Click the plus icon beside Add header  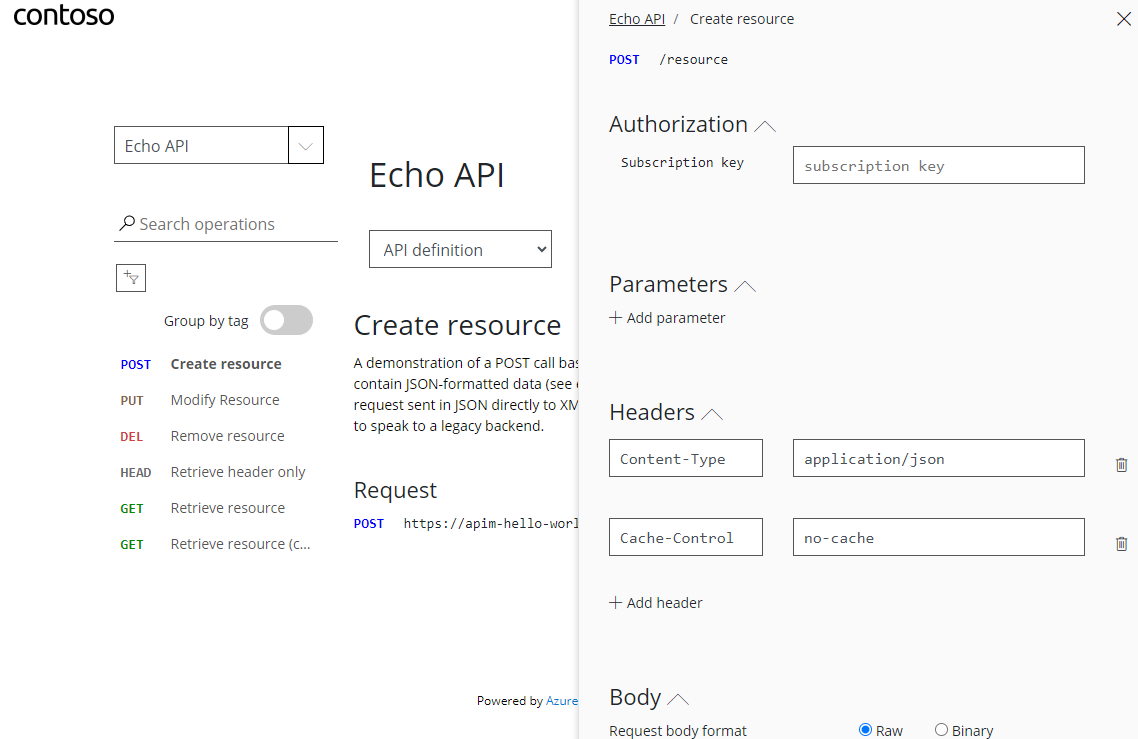pos(614,602)
